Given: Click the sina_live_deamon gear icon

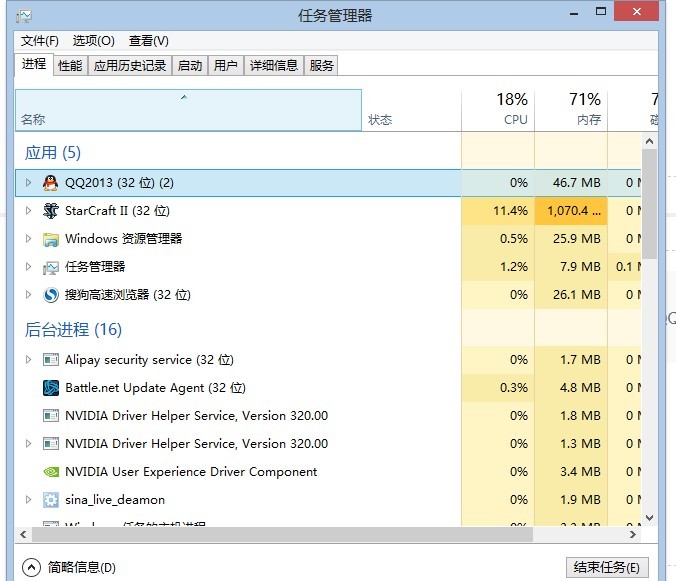Looking at the screenshot, I should 51,500.
